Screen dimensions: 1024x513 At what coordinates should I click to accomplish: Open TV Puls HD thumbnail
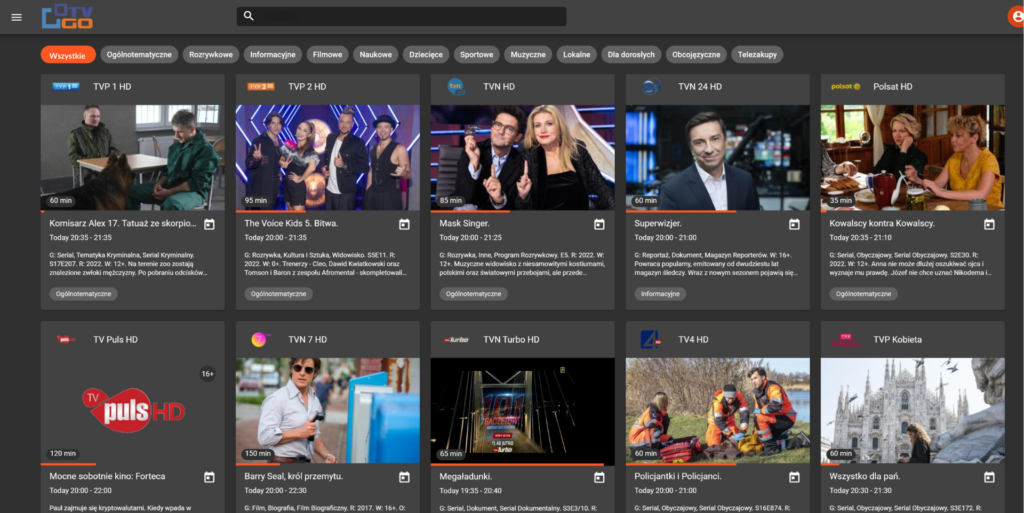click(133, 411)
